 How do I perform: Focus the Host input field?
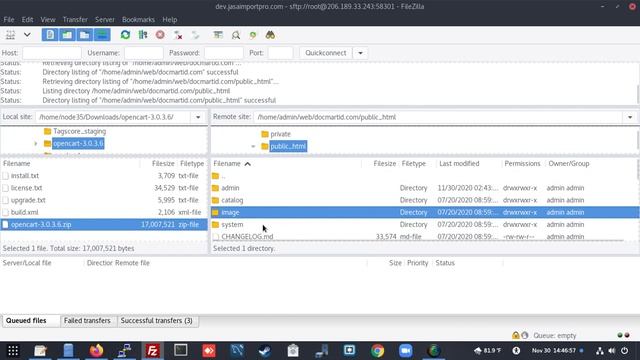pos(52,53)
